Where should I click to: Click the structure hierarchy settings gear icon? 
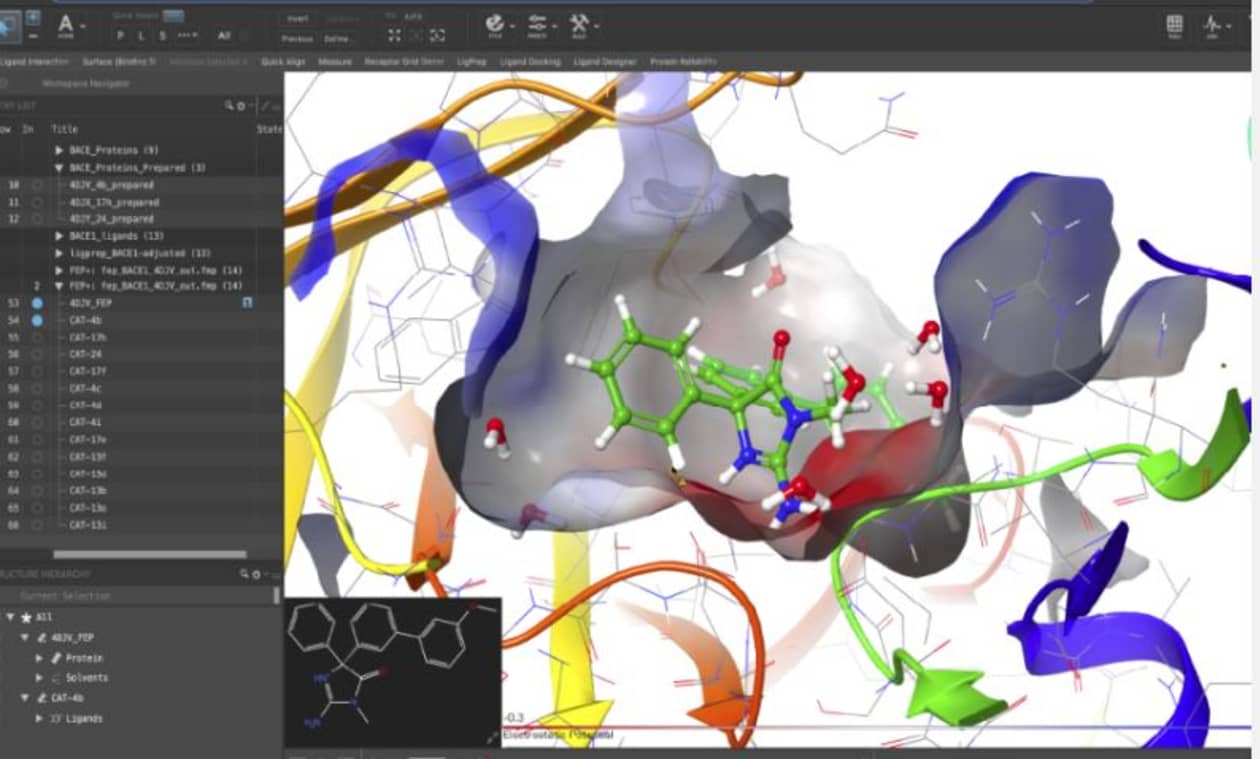255,574
